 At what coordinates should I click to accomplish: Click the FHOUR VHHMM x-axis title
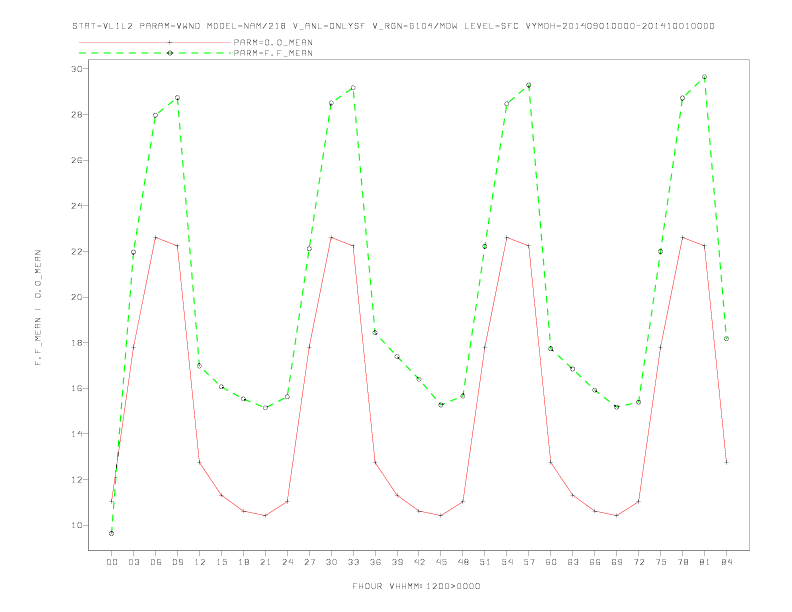[416, 586]
